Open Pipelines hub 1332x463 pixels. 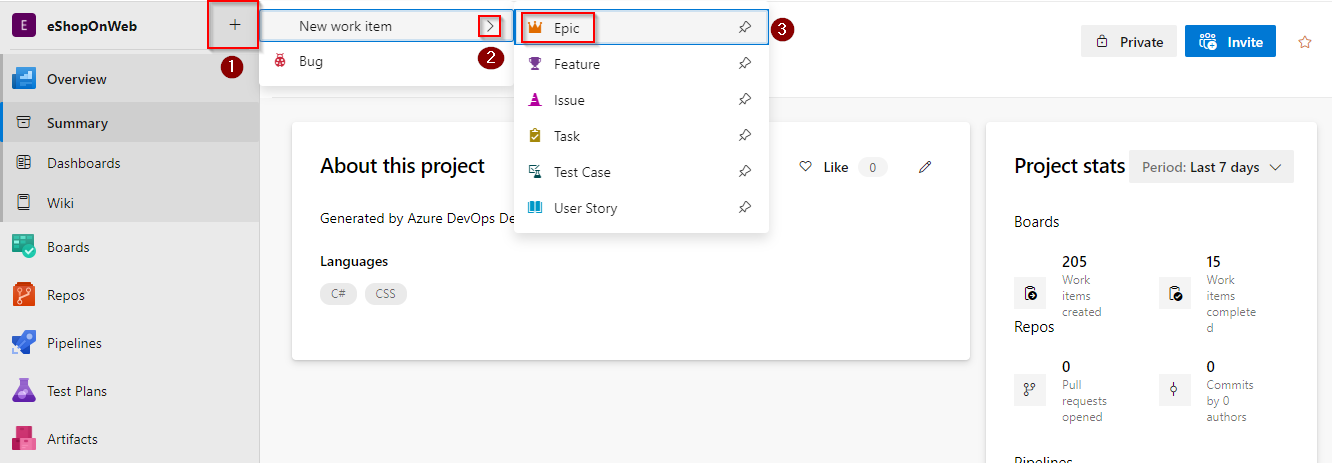coord(130,343)
